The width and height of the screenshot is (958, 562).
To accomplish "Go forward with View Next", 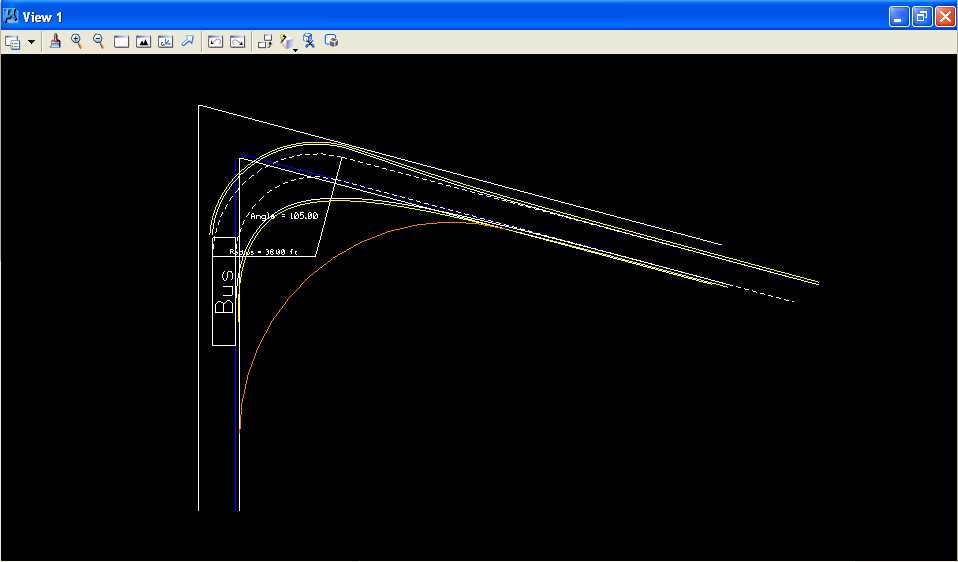I will point(237,42).
